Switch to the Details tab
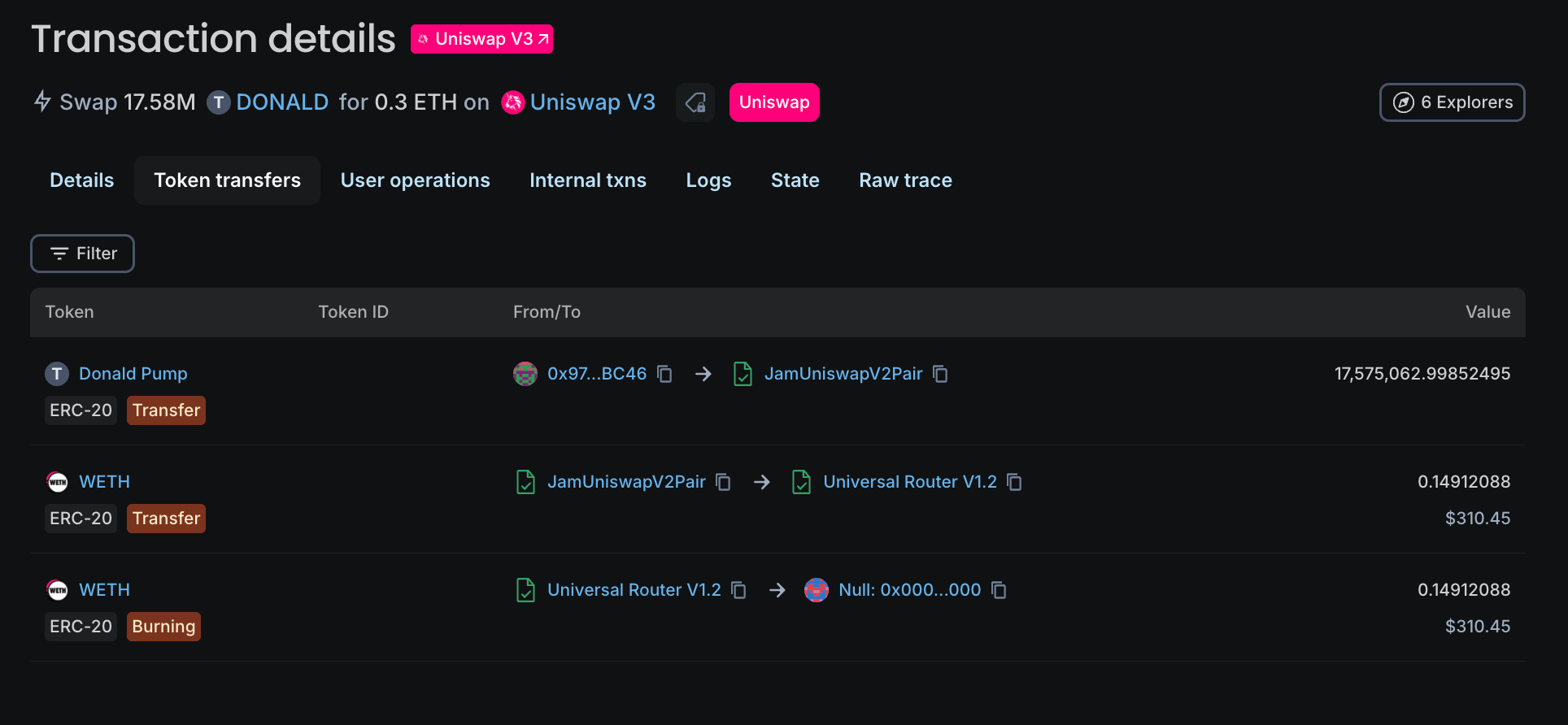The image size is (1568, 725). click(x=82, y=180)
